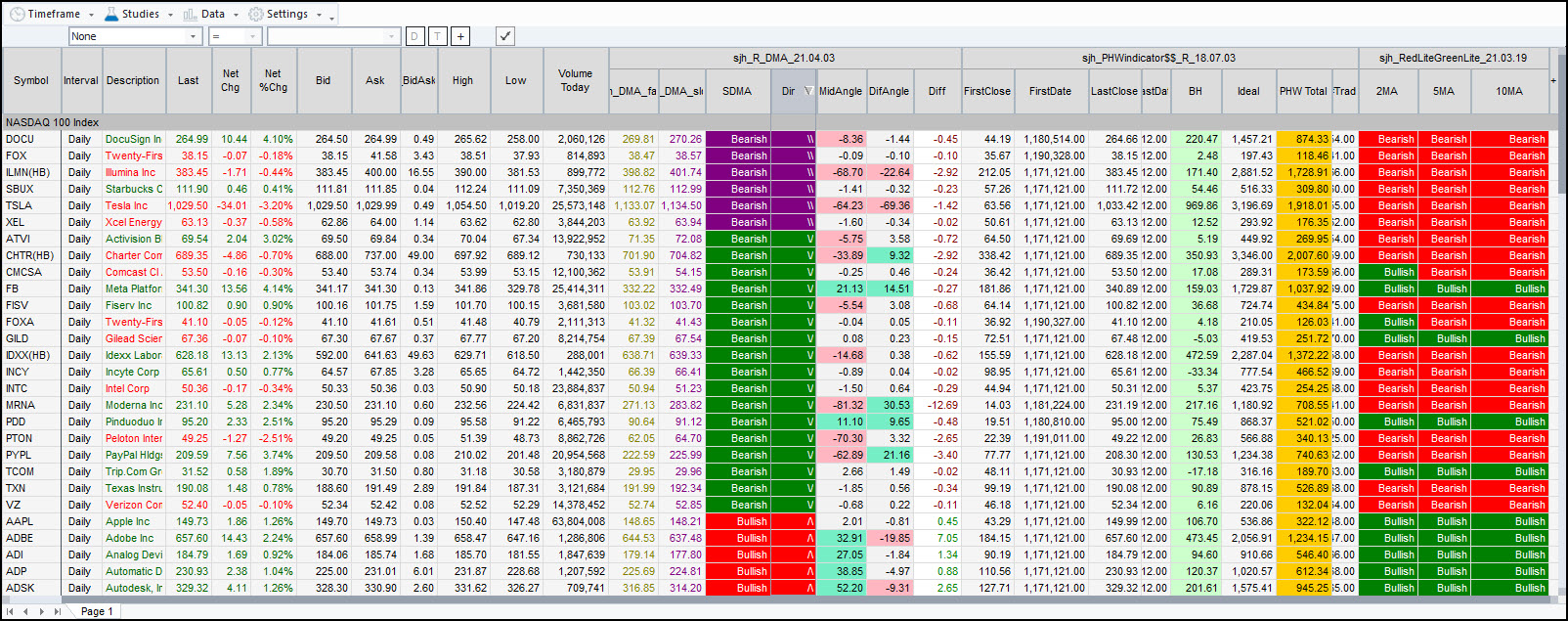The height and width of the screenshot is (621, 1568).
Task: Click the 'Apple Inc' description cell
Action: coord(133,521)
